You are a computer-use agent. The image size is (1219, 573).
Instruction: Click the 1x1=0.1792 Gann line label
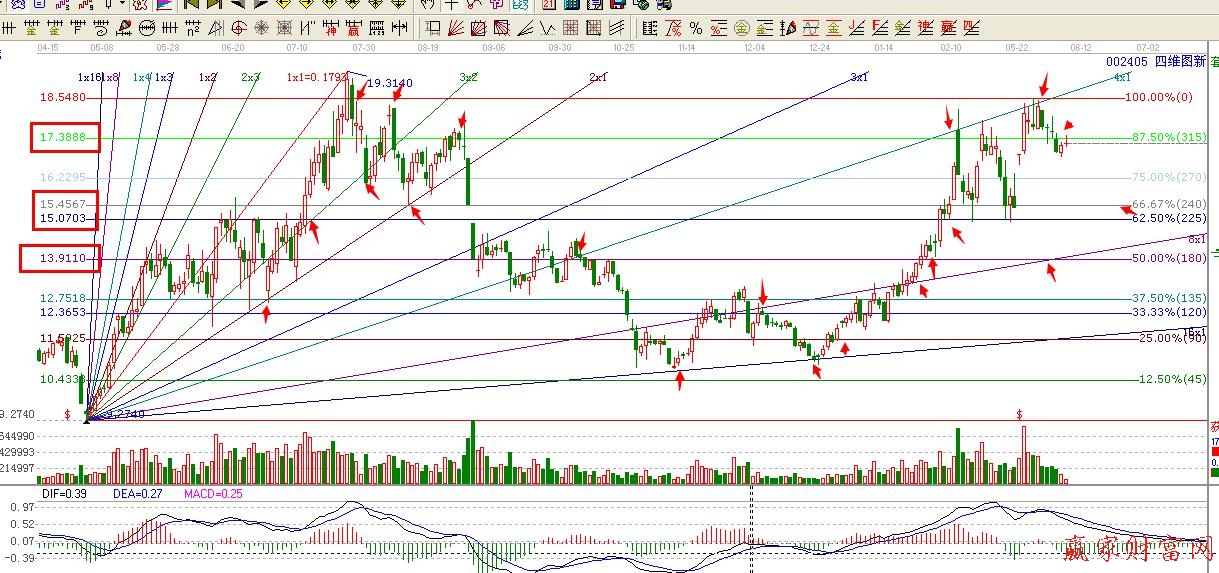point(317,77)
